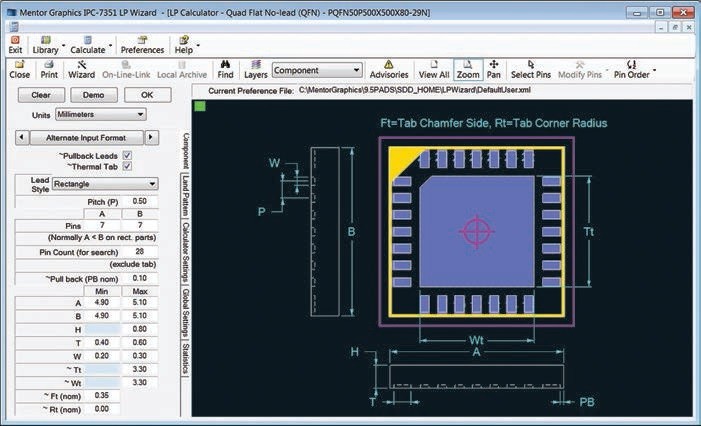Click the Exit toolbar icon
Viewport: 701px width, 426px height.
click(x=15, y=45)
